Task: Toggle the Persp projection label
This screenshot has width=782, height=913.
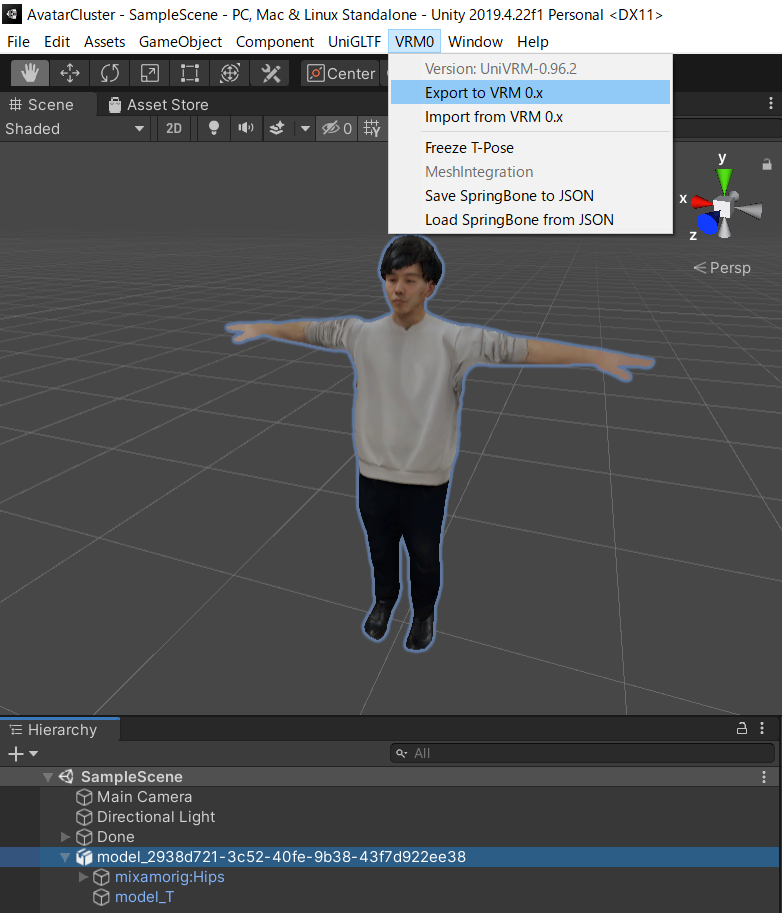Action: pos(722,268)
